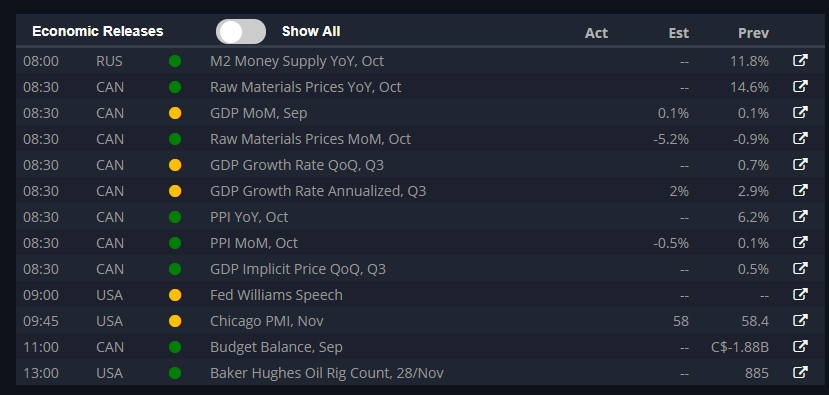Open external link for Baker Hughes Oil Rig Count
The image size is (829, 395).
pos(800,373)
